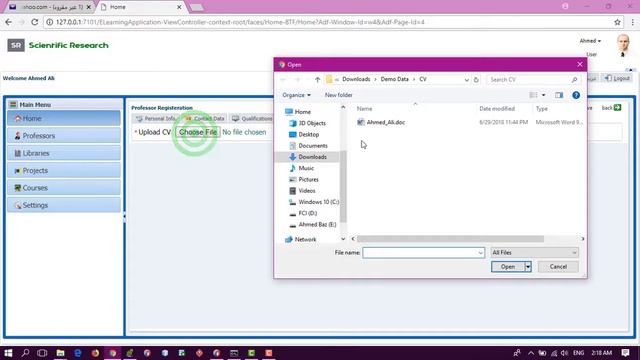Expand the address path history dropdown

click(x=467, y=80)
